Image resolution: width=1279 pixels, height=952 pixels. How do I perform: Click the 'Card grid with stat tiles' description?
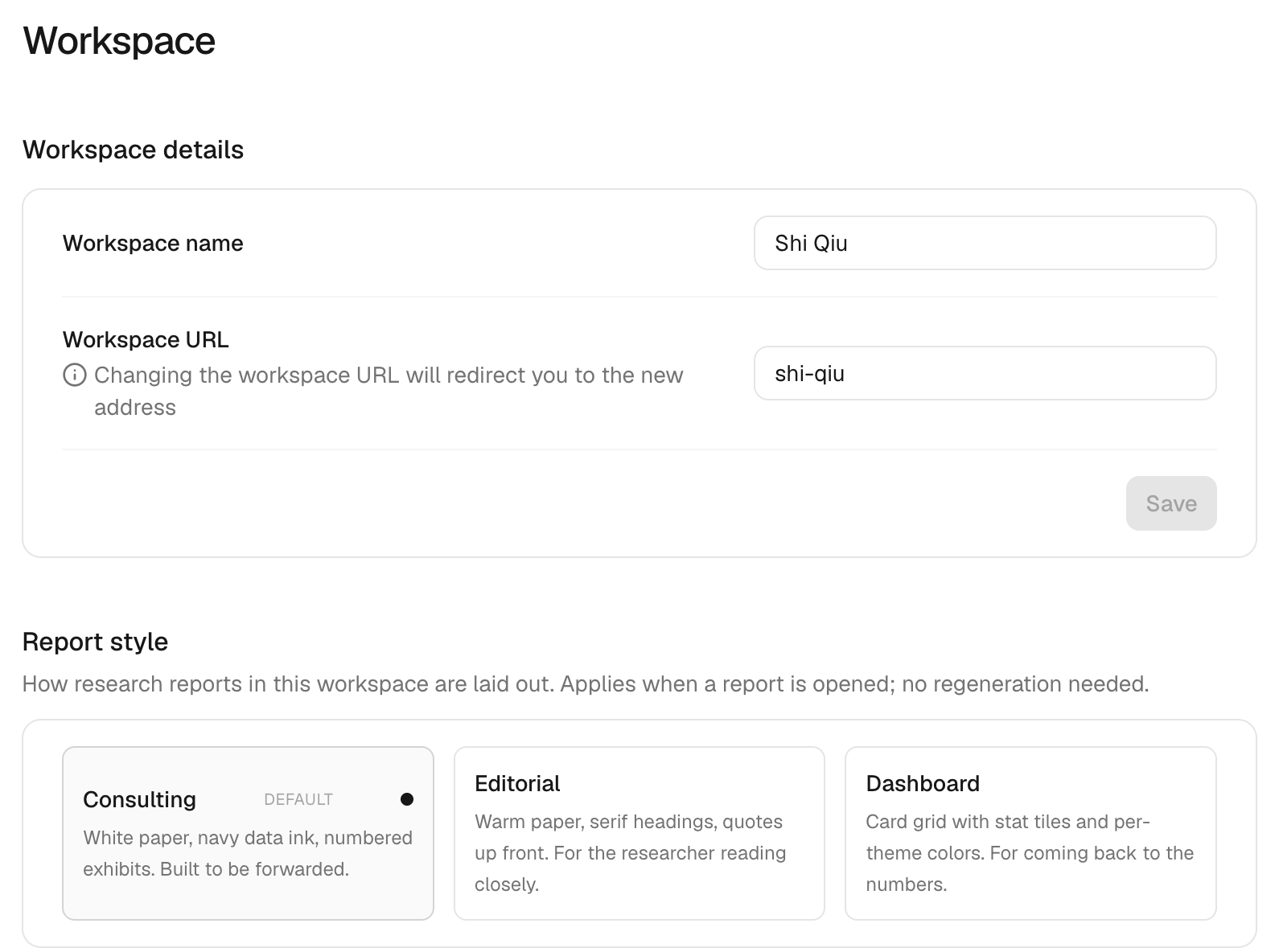[1030, 853]
